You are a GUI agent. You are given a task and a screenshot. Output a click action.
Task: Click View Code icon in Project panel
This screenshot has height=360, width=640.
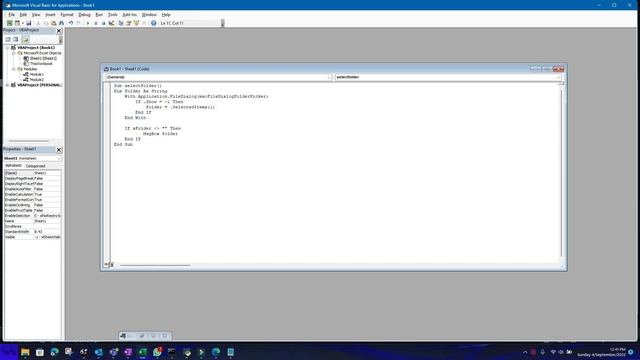[x=8, y=39]
